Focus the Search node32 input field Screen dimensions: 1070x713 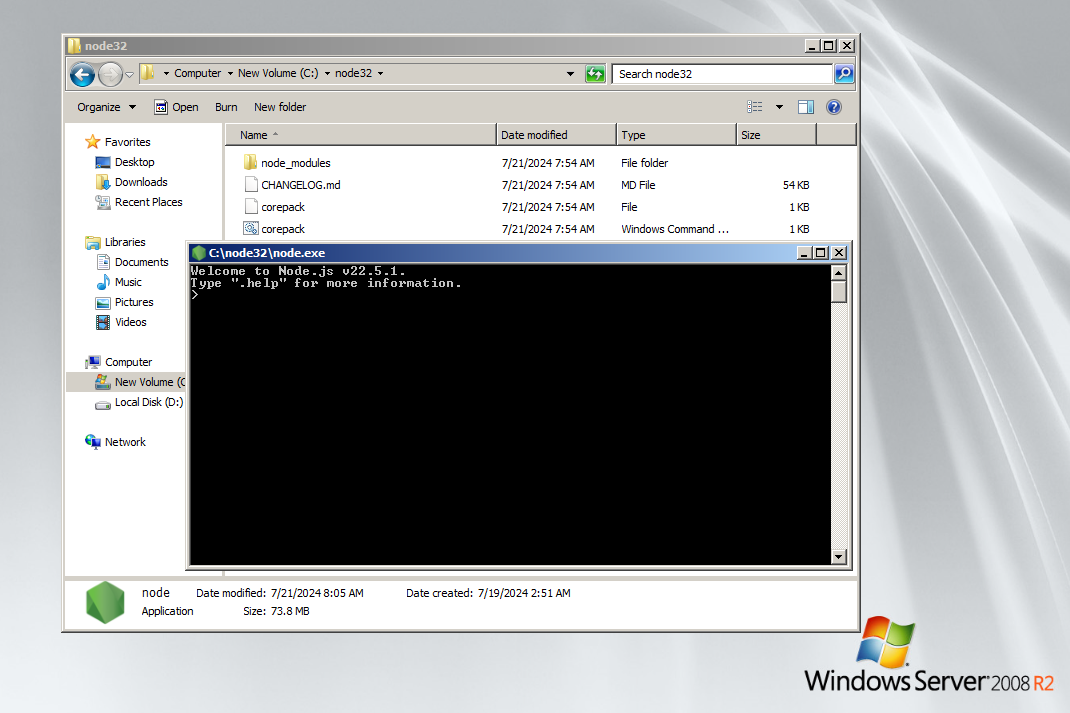722,74
